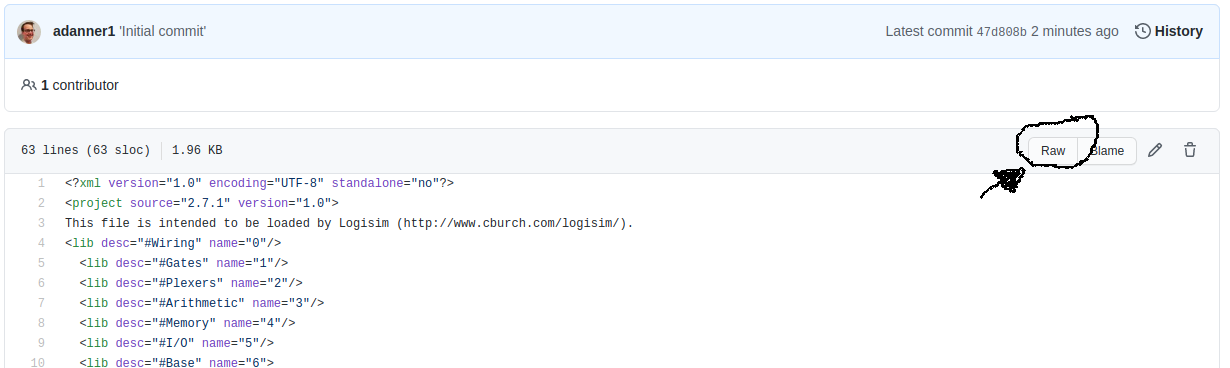Click the lib desc="#Arithmetic" line
The image size is (1230, 368).
coord(202,303)
